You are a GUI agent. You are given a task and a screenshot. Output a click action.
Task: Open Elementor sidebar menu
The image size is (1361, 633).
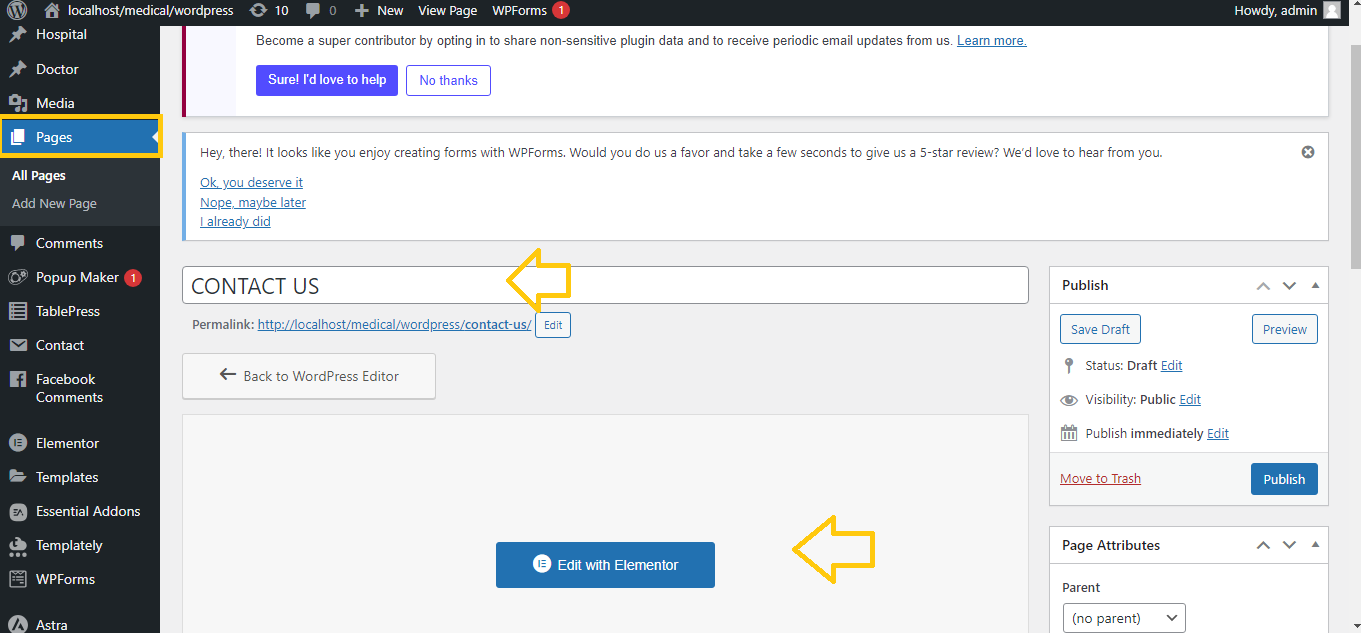67,443
